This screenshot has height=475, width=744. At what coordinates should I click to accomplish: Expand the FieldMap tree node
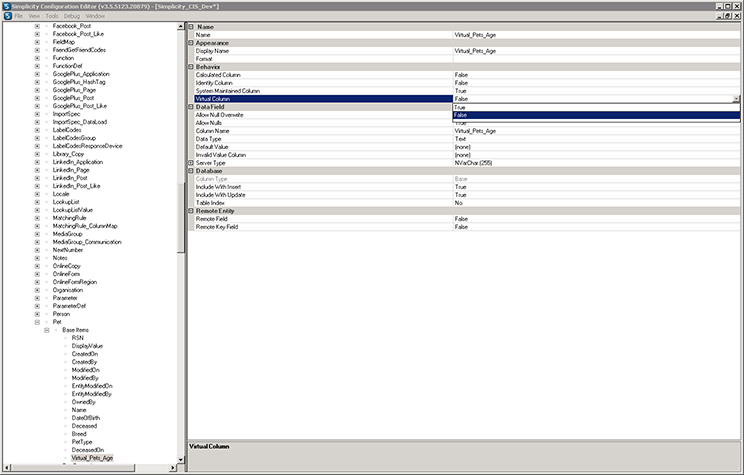pos(37,42)
